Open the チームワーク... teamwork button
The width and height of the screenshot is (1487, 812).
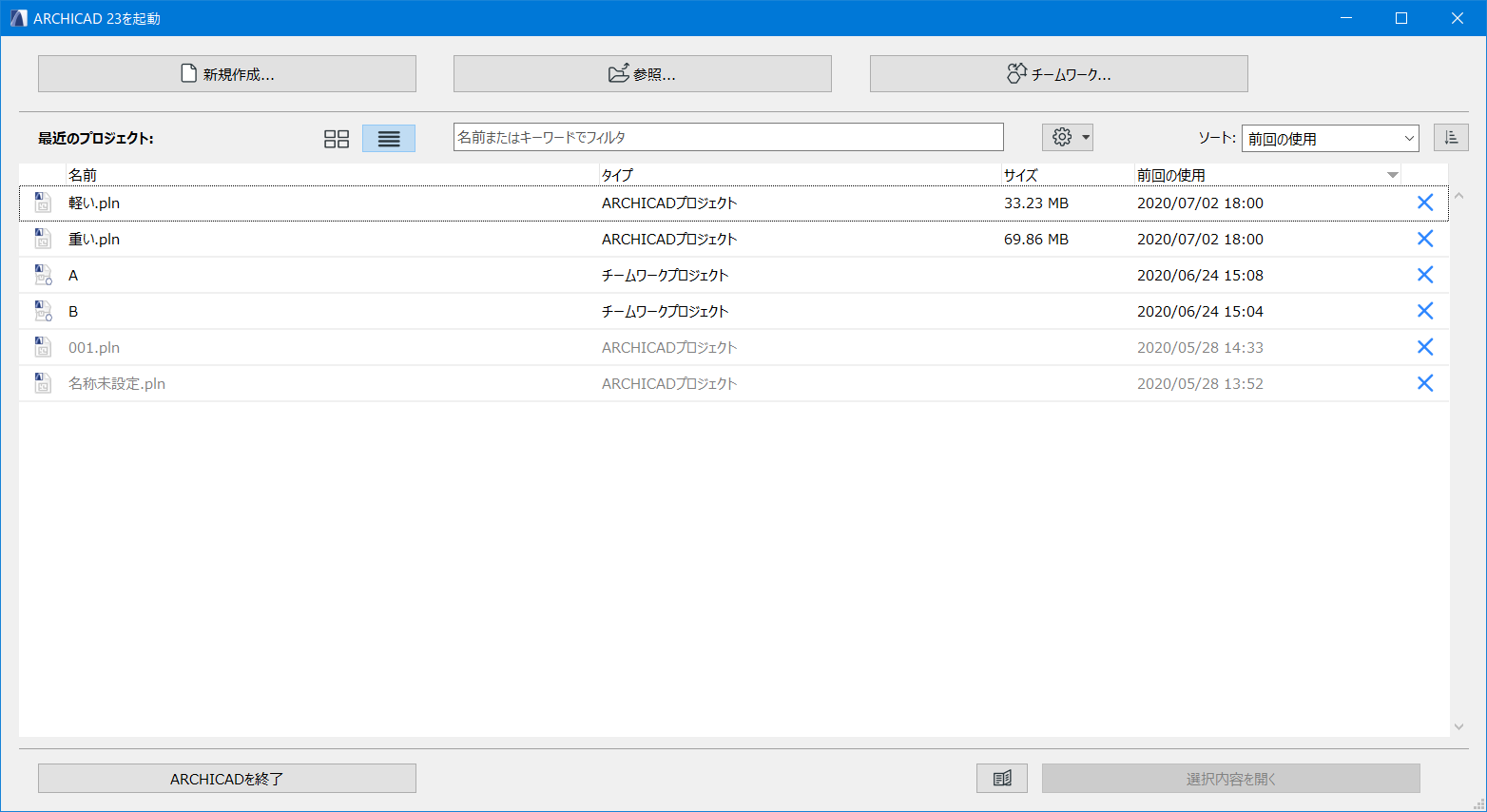pyautogui.click(x=1058, y=74)
